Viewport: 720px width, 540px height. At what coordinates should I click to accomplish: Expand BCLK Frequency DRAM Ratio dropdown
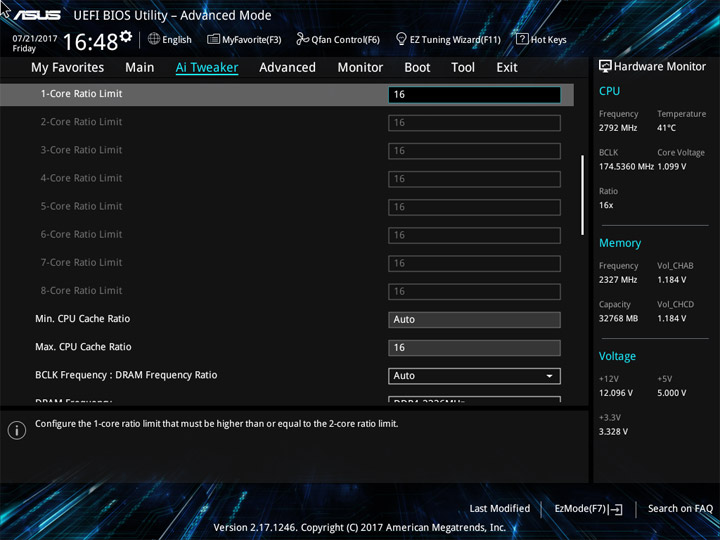pyautogui.click(x=474, y=376)
